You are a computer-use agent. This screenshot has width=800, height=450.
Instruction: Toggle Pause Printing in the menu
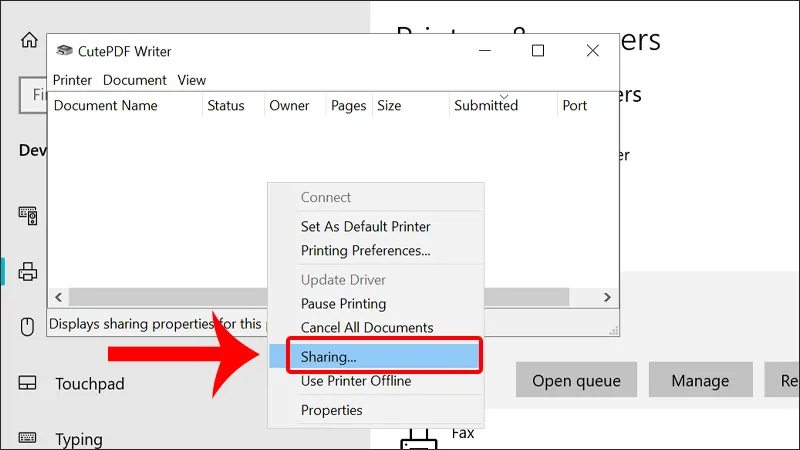[343, 304]
